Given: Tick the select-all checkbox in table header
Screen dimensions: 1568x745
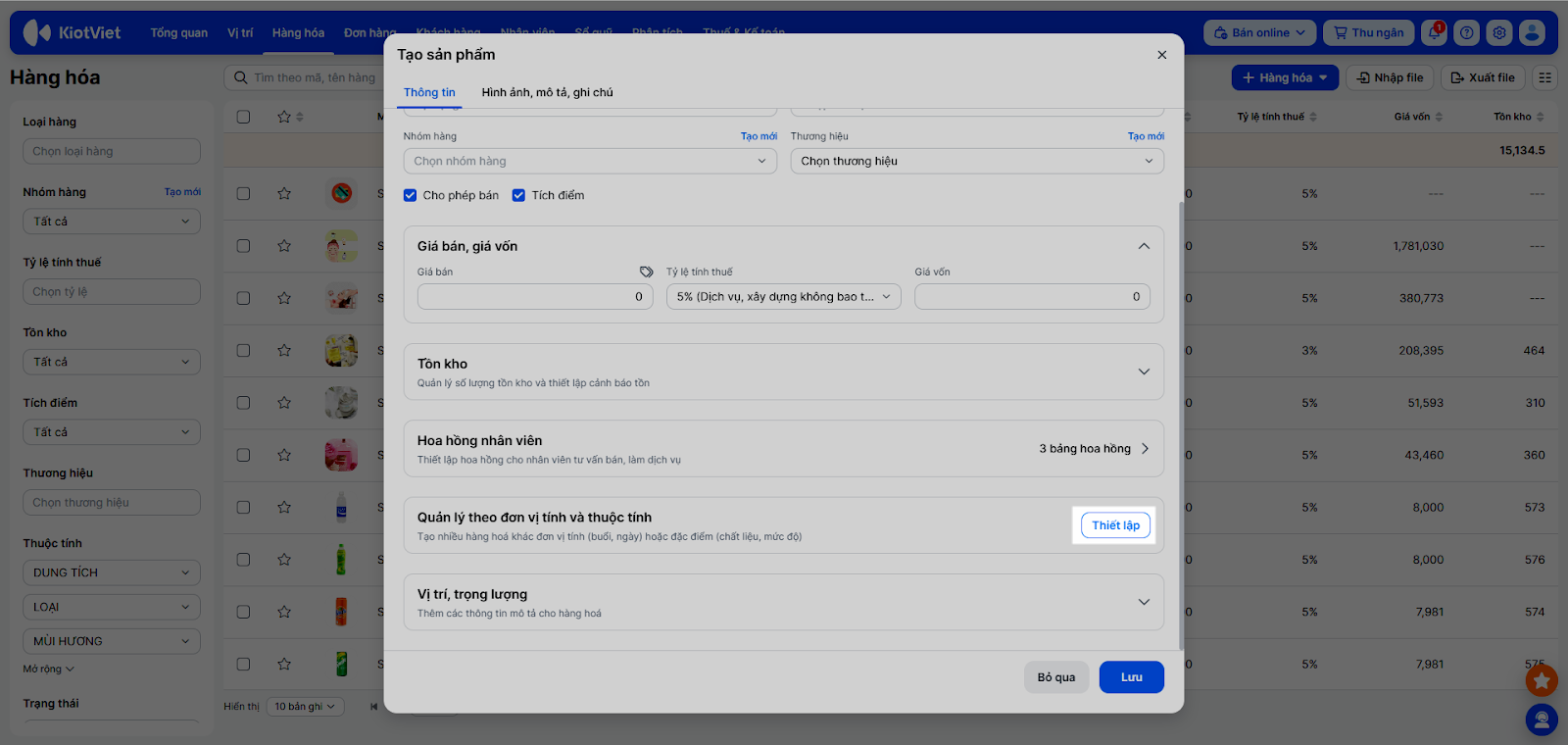Looking at the screenshot, I should (243, 117).
